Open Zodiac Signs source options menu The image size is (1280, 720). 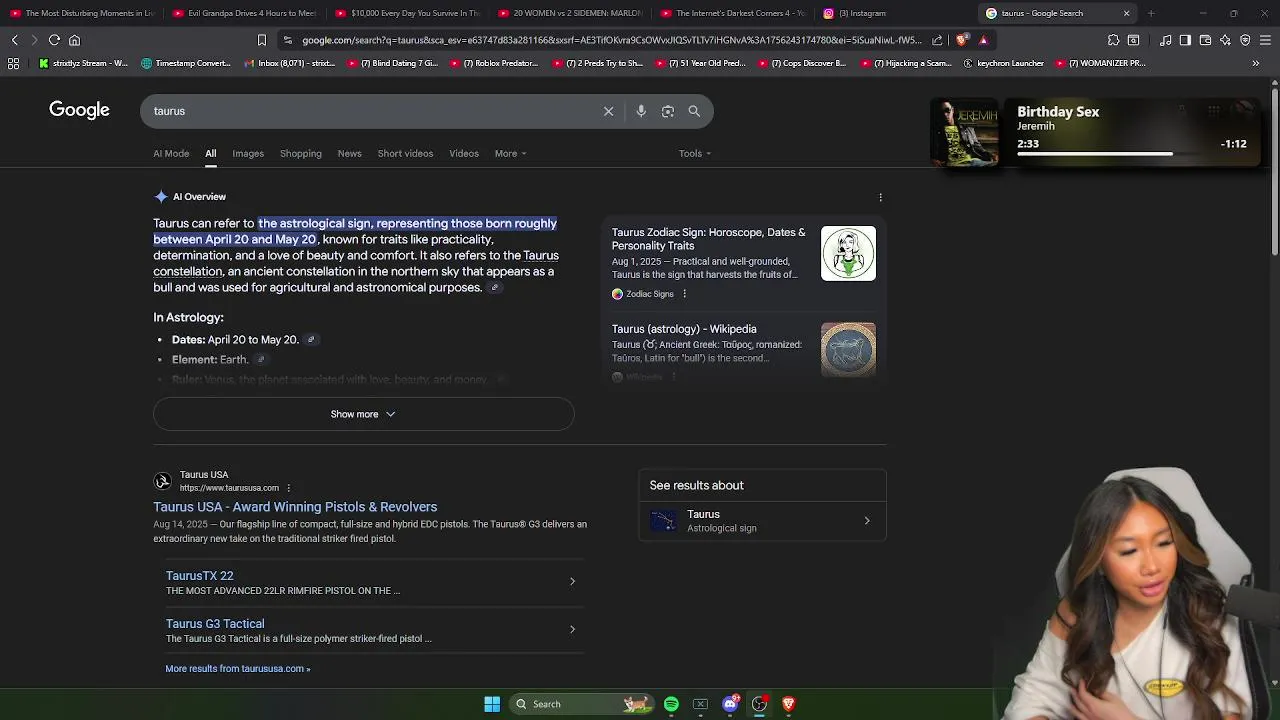point(684,294)
